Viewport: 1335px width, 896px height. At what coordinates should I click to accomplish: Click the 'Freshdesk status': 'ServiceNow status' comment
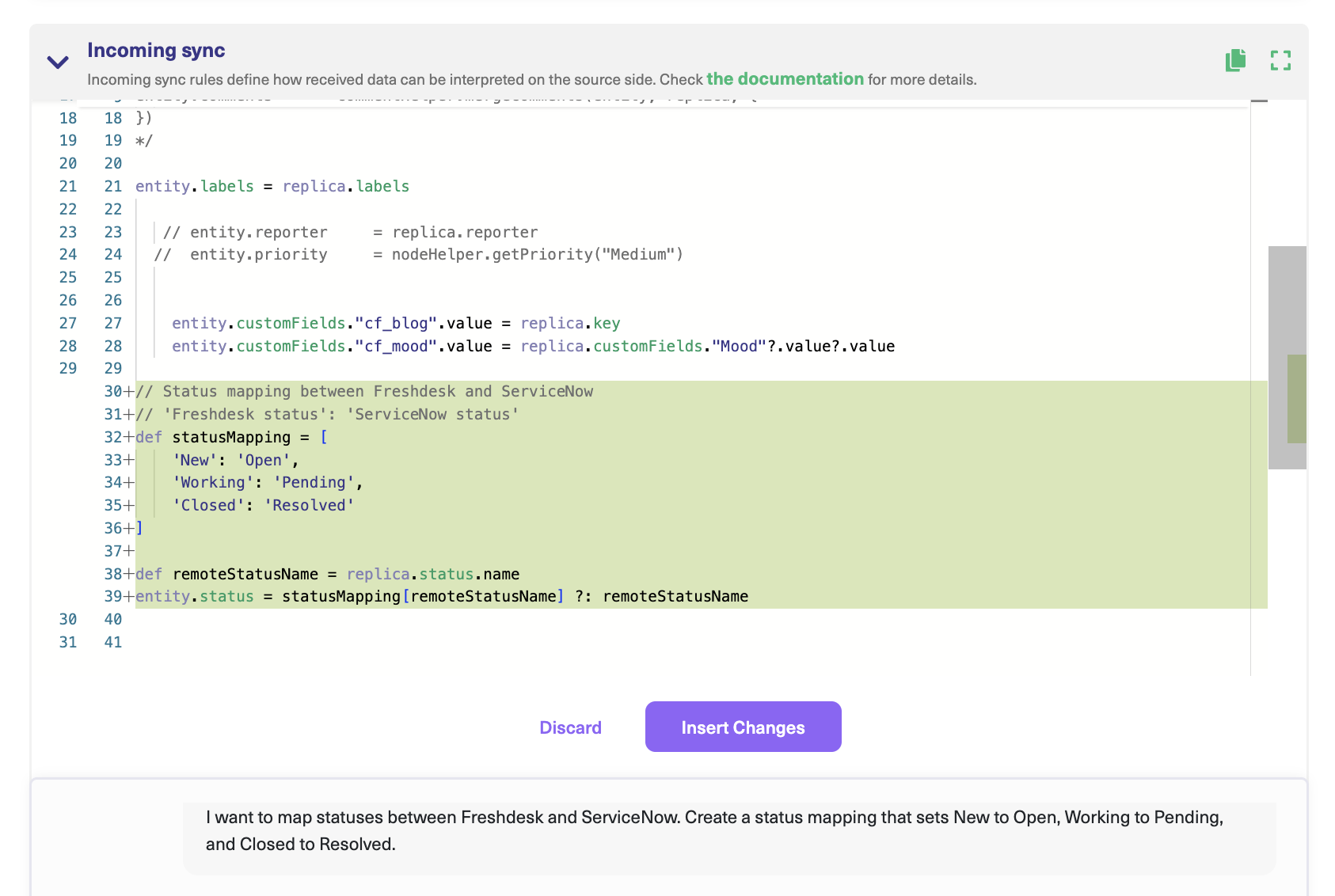point(327,414)
